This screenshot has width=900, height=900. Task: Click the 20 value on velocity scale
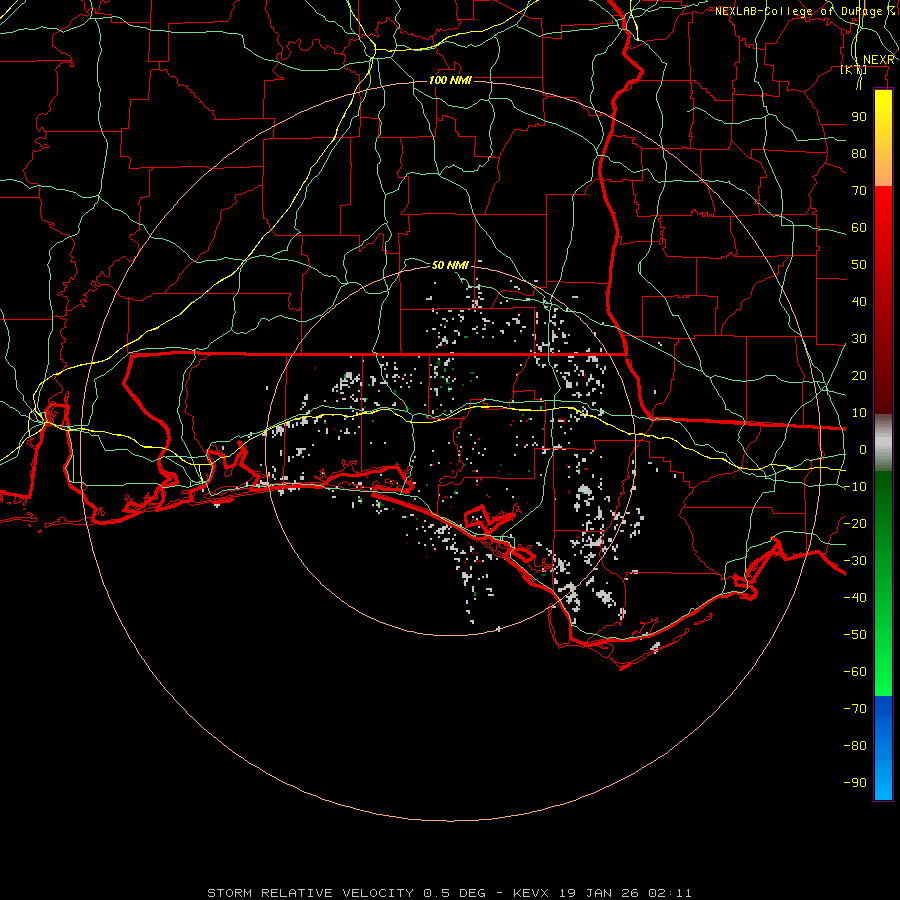click(859, 375)
